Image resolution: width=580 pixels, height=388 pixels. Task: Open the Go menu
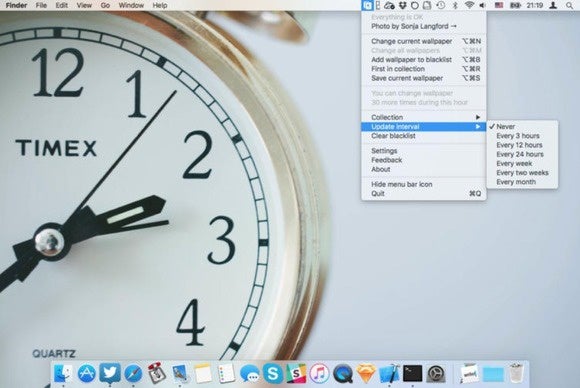coord(105,5)
